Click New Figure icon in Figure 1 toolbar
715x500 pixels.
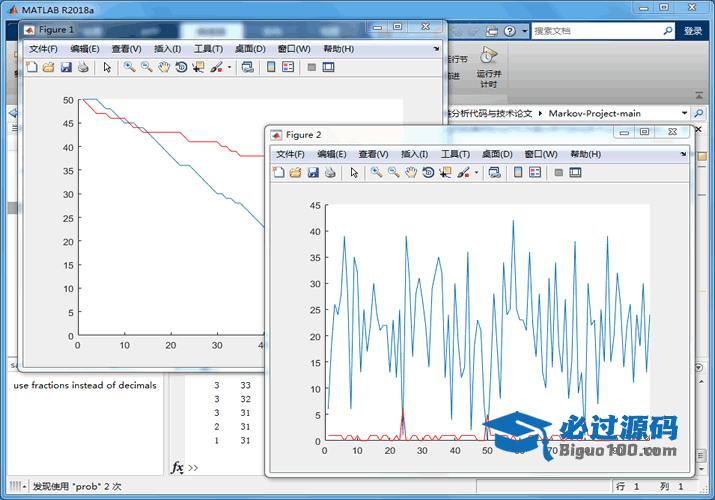click(x=31, y=67)
